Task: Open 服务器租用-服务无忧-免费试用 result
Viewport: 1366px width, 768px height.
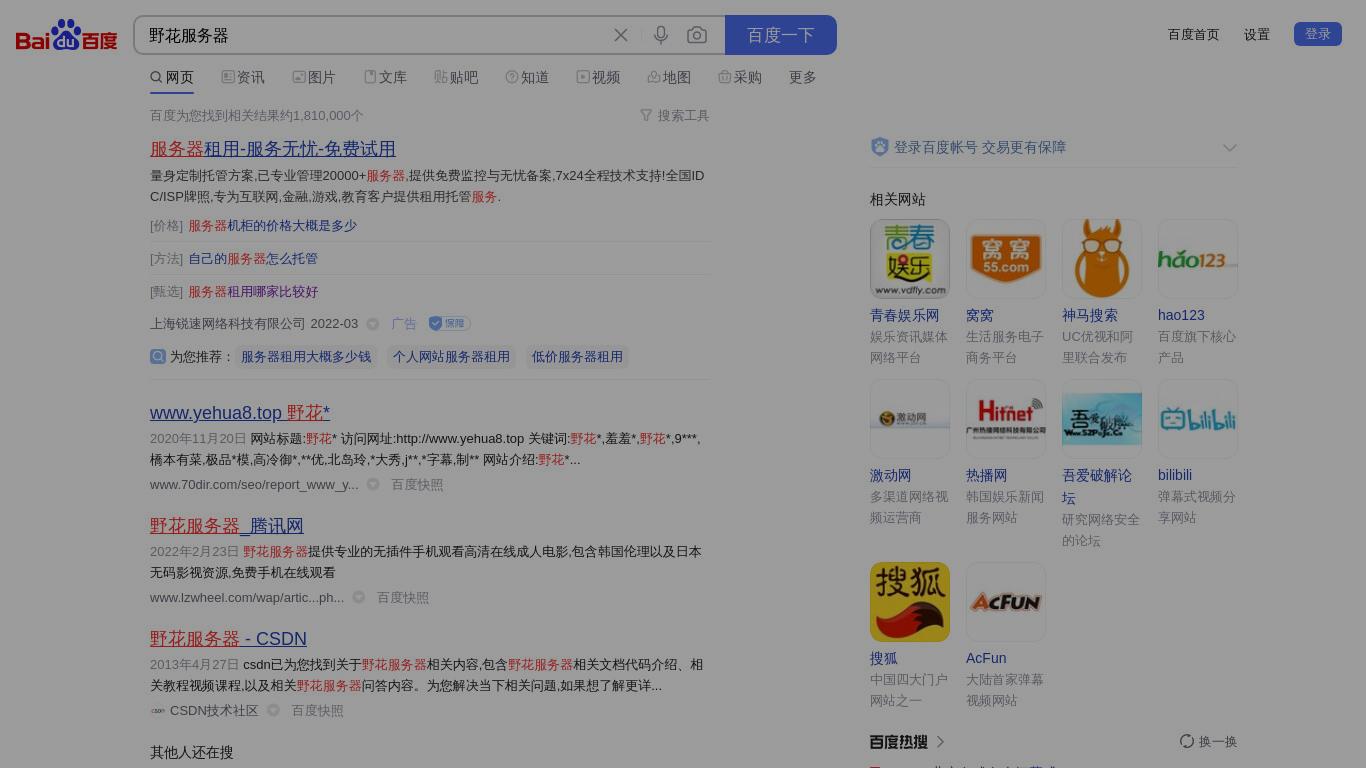Action: point(273,149)
